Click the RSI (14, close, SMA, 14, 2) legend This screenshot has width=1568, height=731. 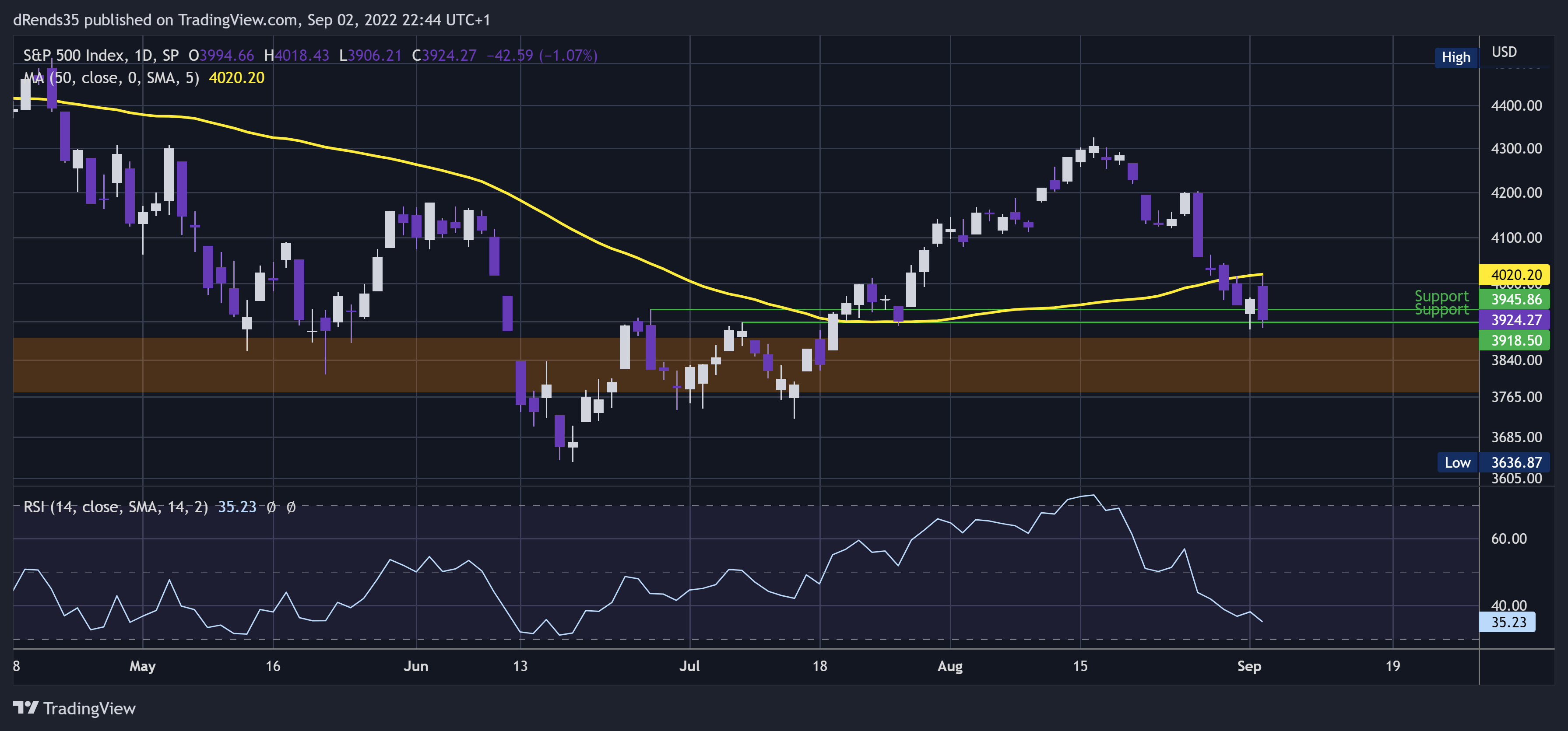(116, 507)
